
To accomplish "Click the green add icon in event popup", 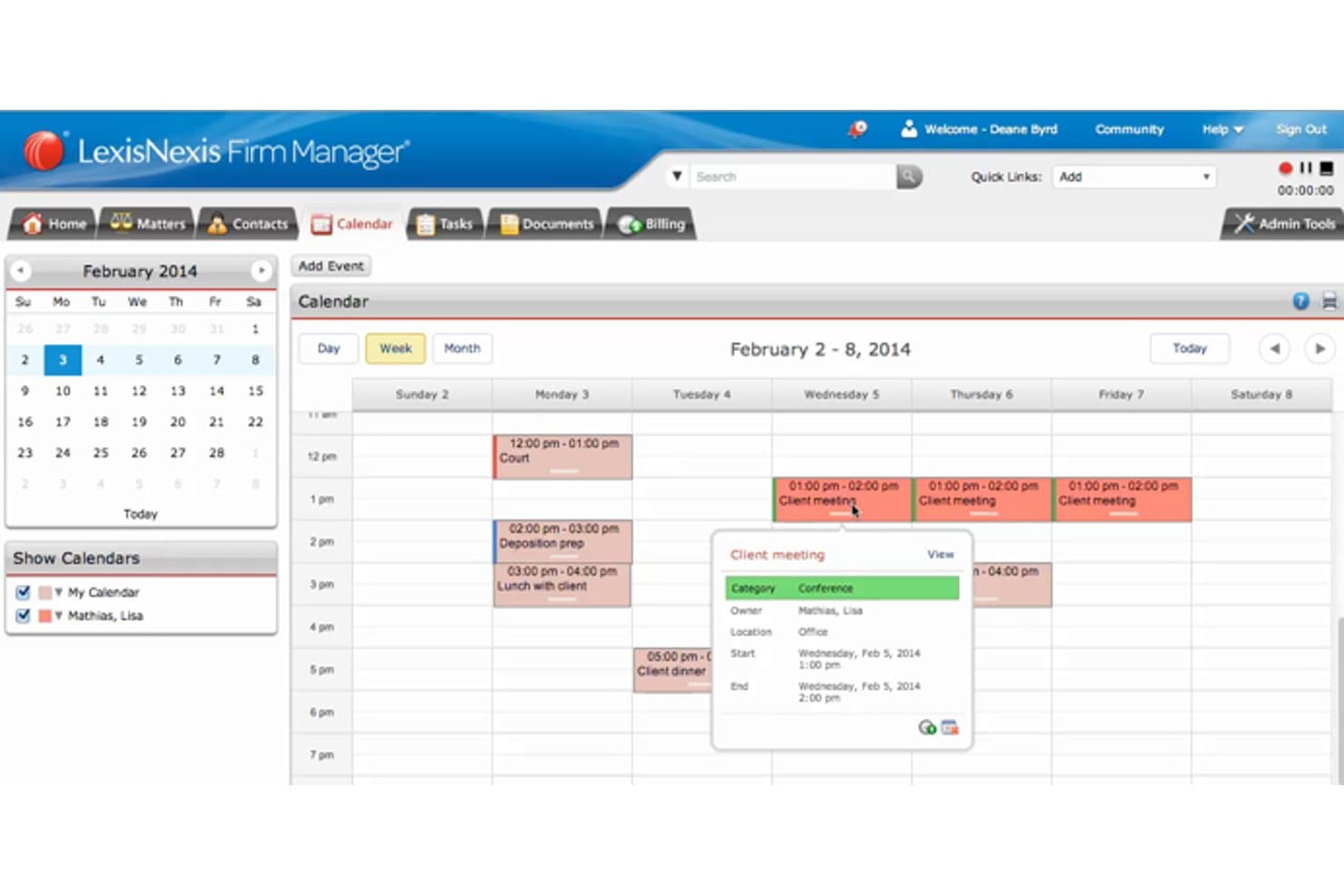I will [x=927, y=727].
